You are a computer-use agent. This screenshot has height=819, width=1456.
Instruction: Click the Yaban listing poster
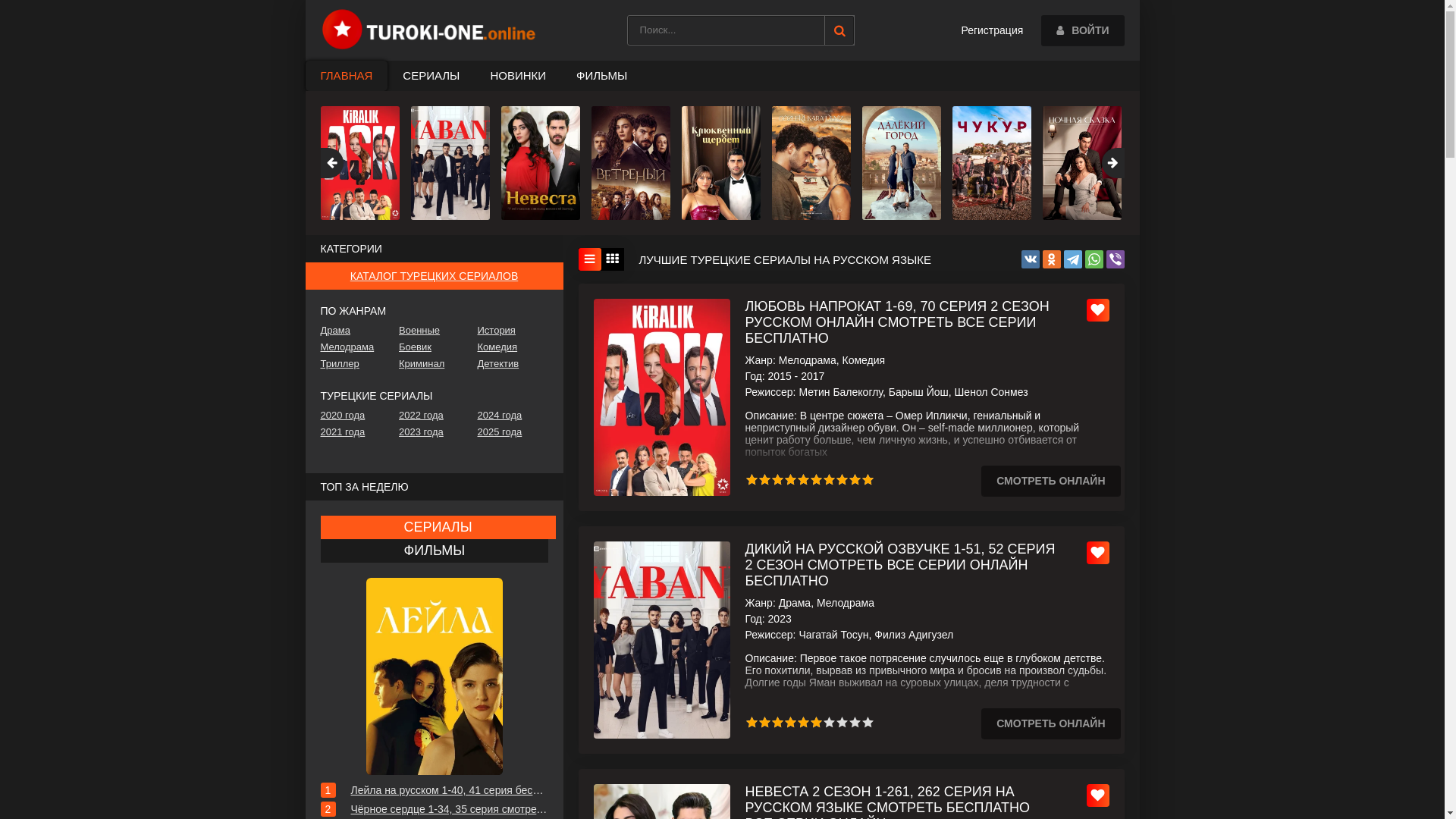661,640
